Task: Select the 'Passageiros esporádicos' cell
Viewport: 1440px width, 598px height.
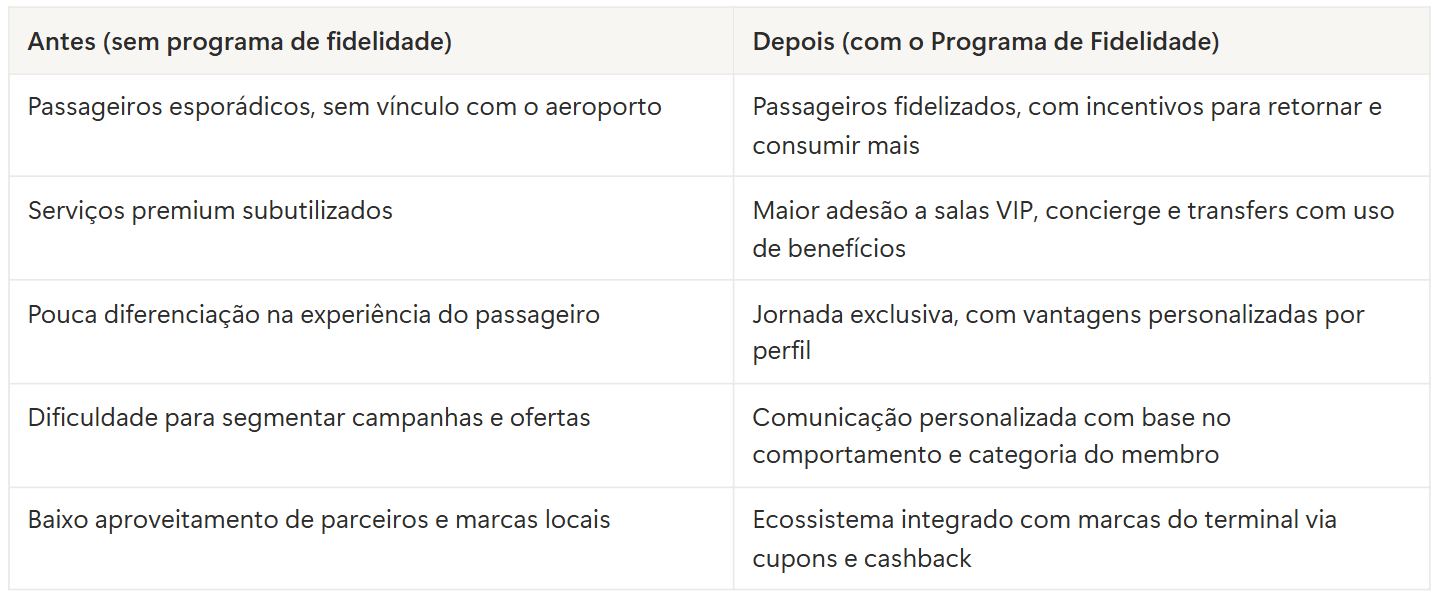Action: point(344,107)
